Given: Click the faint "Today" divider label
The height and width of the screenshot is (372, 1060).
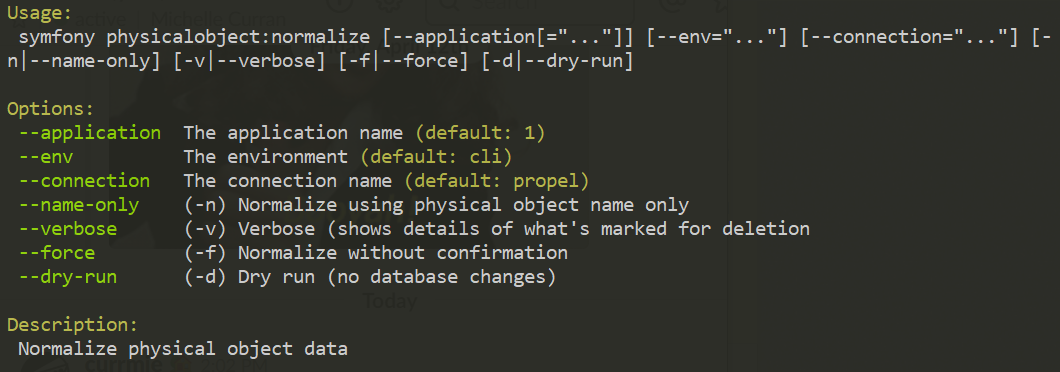Looking at the screenshot, I should [390, 302].
